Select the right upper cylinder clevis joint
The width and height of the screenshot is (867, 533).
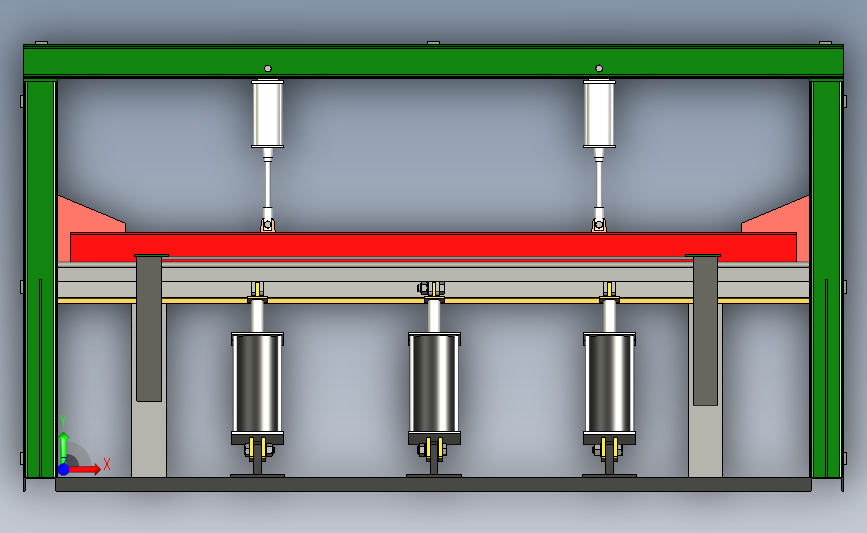[599, 223]
